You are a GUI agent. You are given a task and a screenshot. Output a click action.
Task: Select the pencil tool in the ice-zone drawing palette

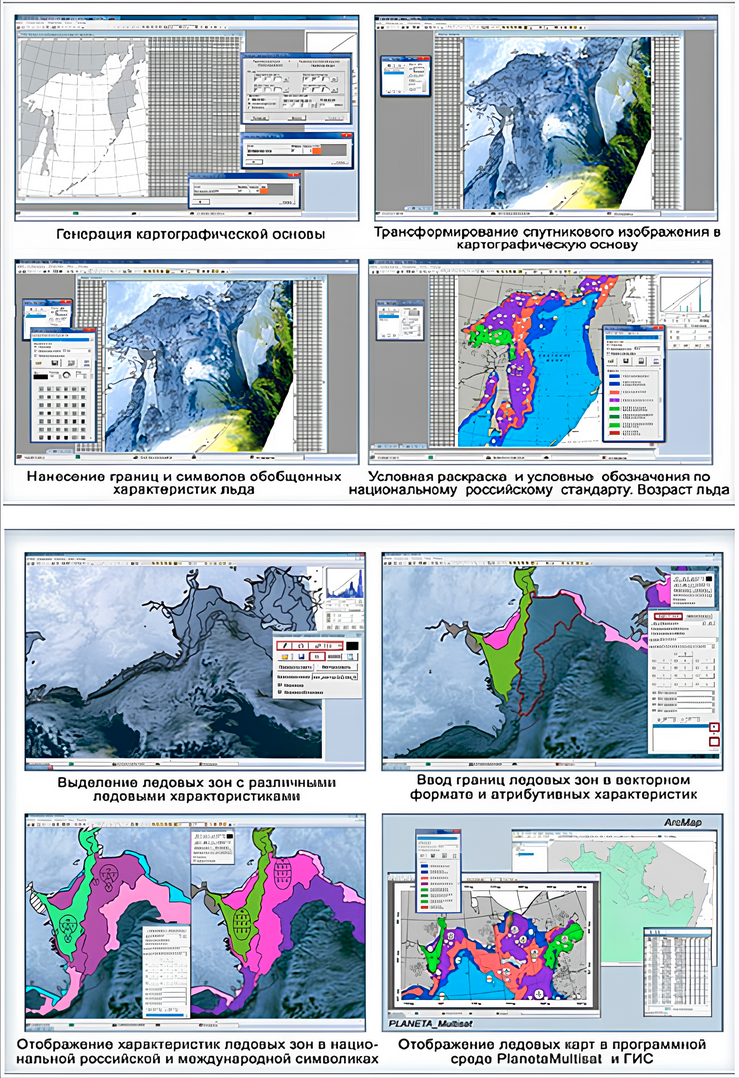pos(284,647)
